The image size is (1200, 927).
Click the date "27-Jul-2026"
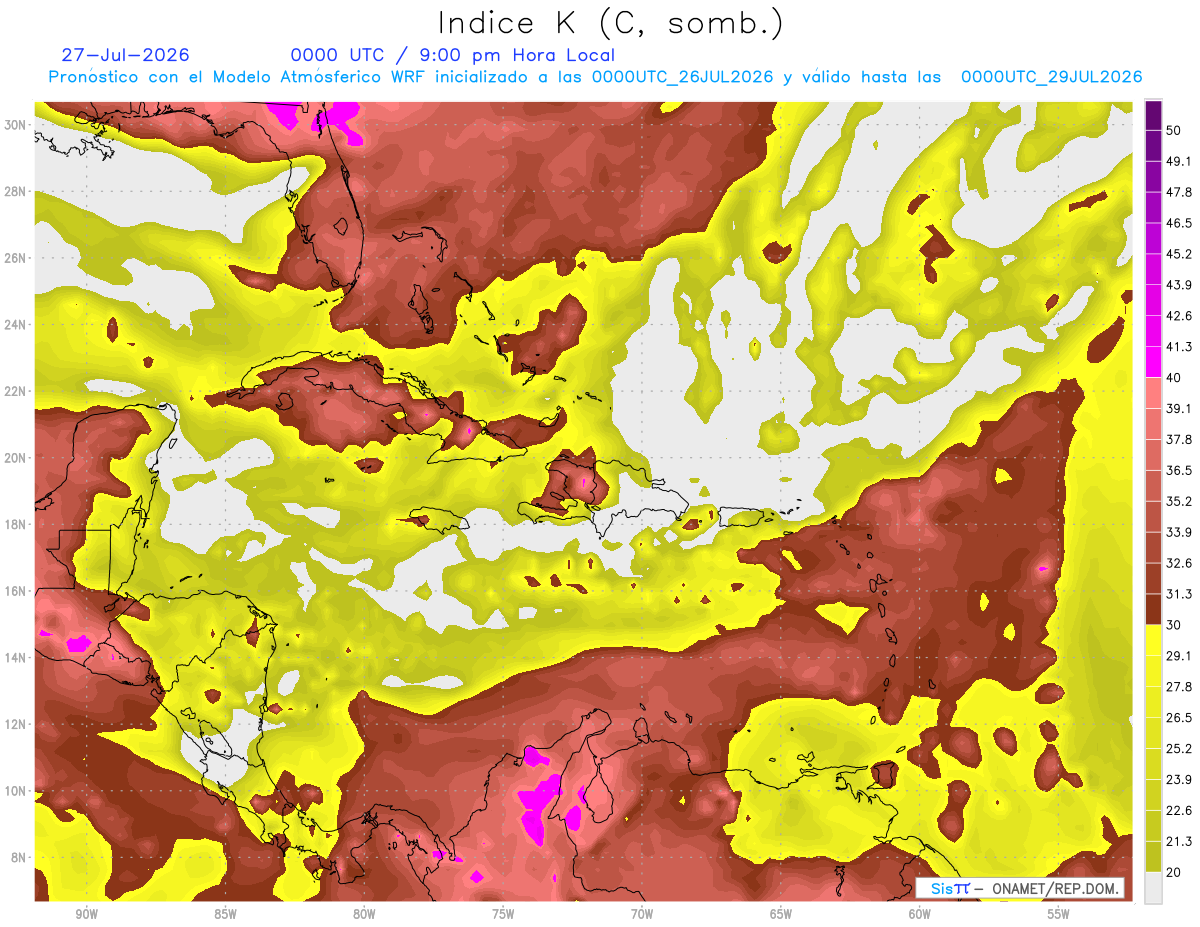(x=126, y=55)
